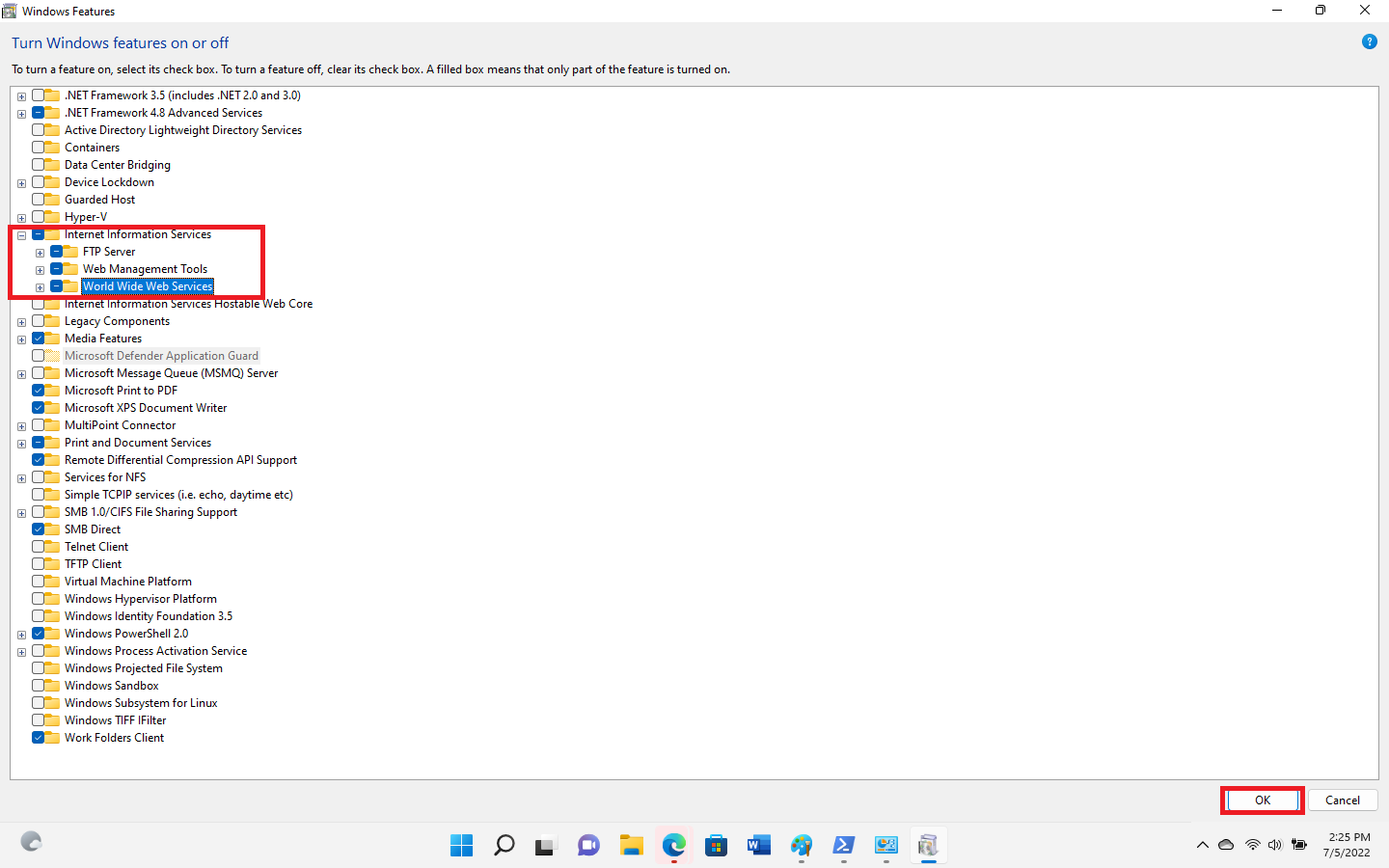Image resolution: width=1389 pixels, height=868 pixels.
Task: Select Remote Differential Compression API Support
Action: point(181,460)
